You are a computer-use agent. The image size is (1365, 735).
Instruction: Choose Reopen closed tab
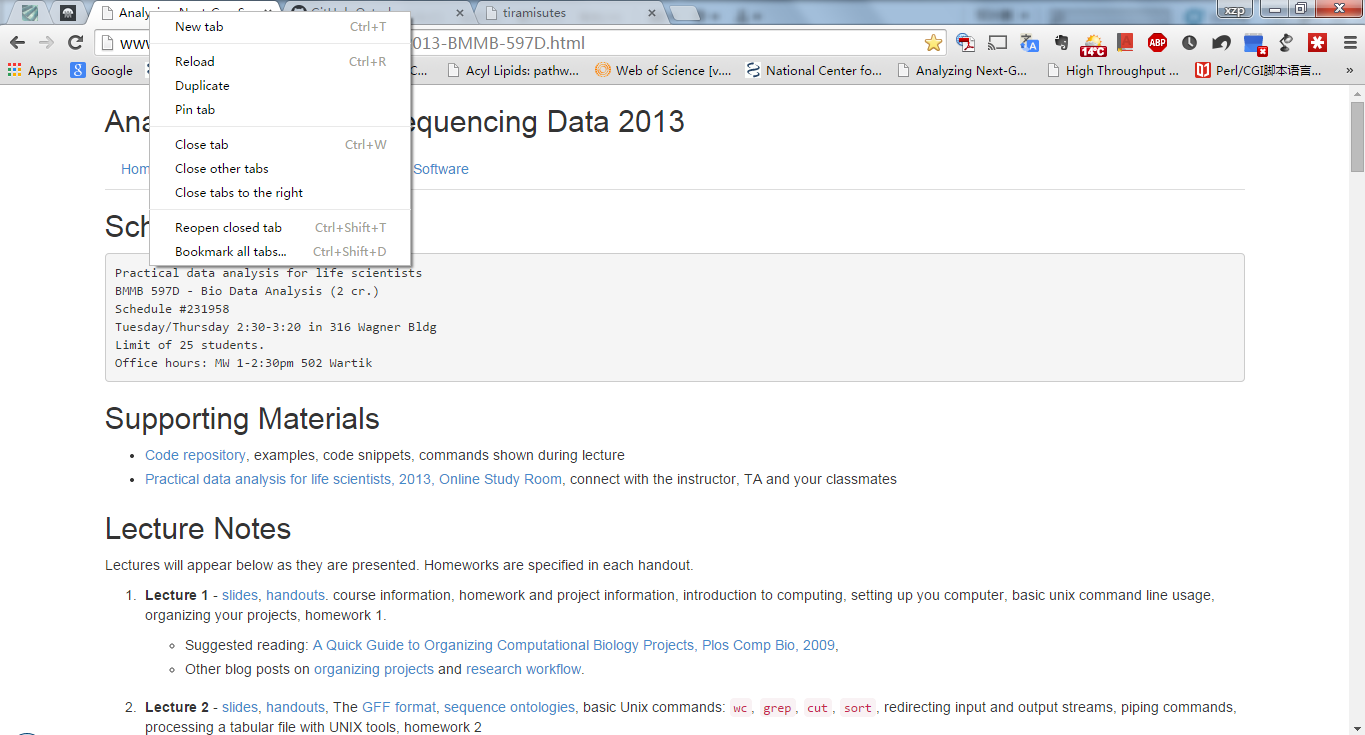[x=280, y=228]
